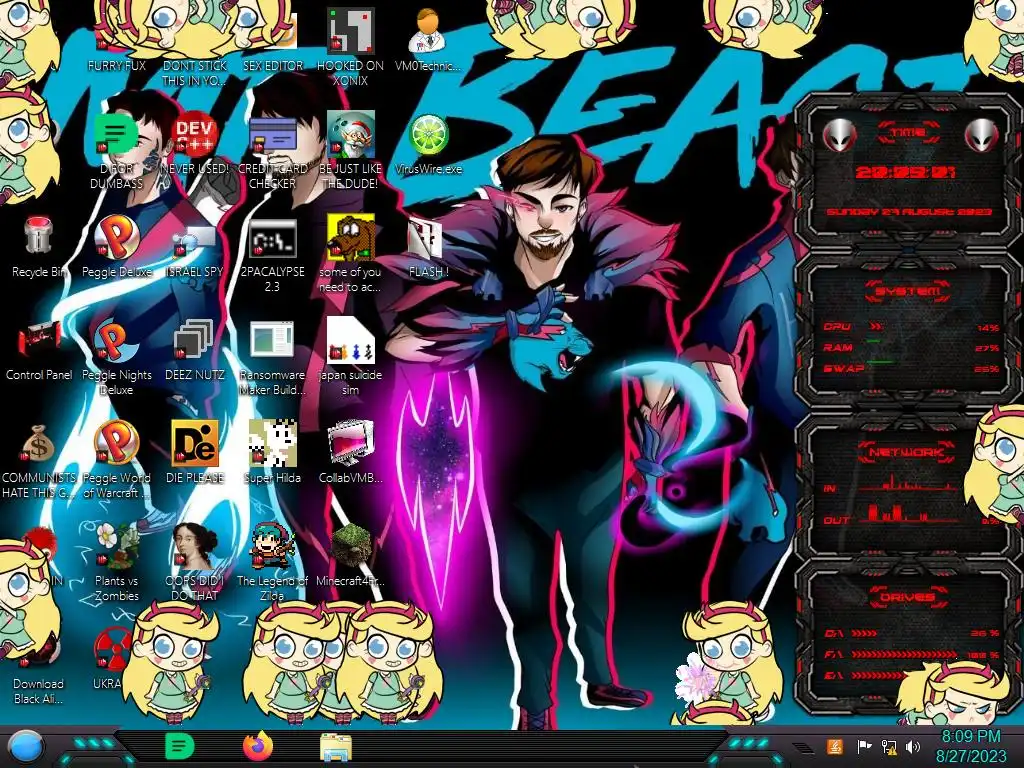Open the volume speaker tray icon

click(913, 746)
